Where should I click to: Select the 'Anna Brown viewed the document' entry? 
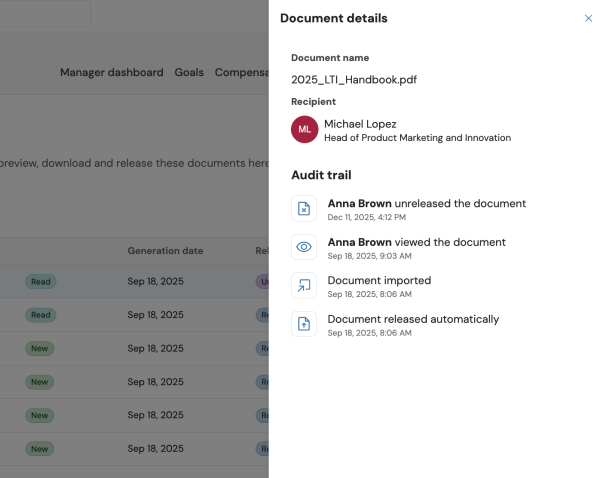416,242
